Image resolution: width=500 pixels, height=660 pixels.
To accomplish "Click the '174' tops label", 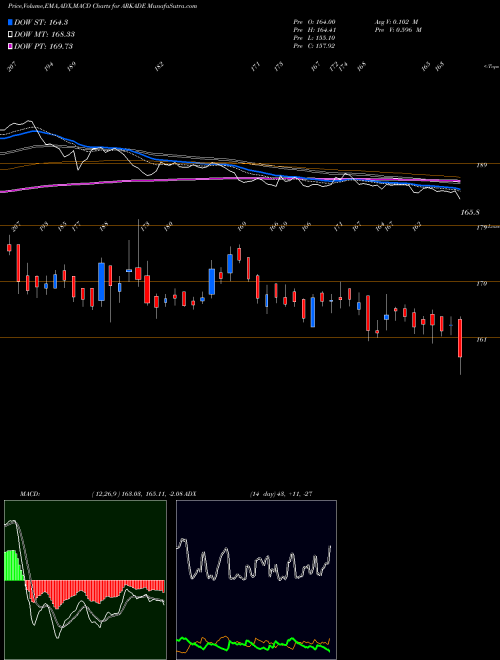I will pos(343,66).
